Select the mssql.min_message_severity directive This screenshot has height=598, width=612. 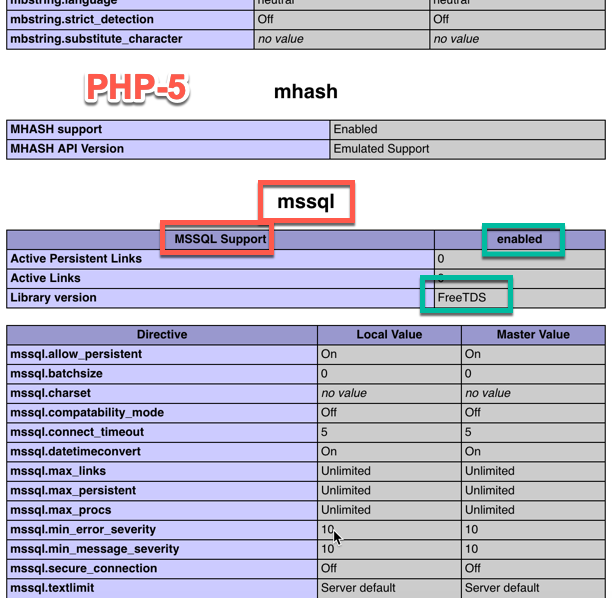(x=162, y=549)
